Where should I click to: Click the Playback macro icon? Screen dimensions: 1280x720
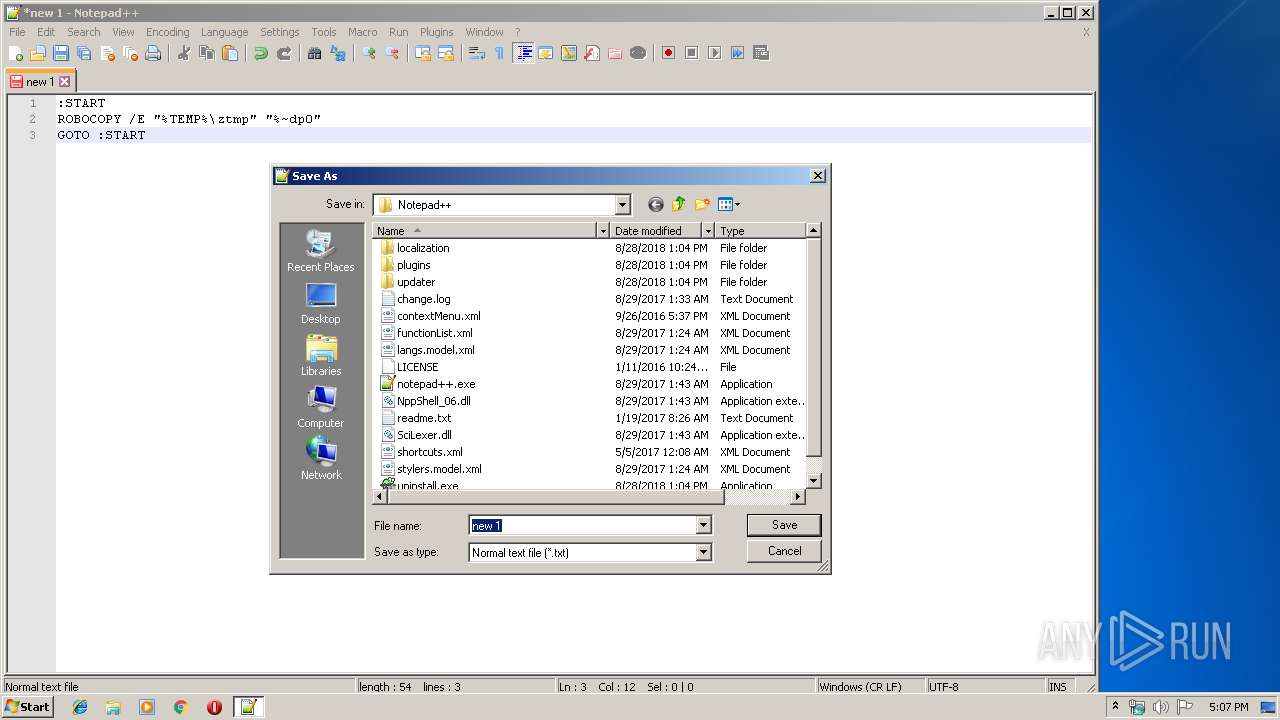(714, 53)
